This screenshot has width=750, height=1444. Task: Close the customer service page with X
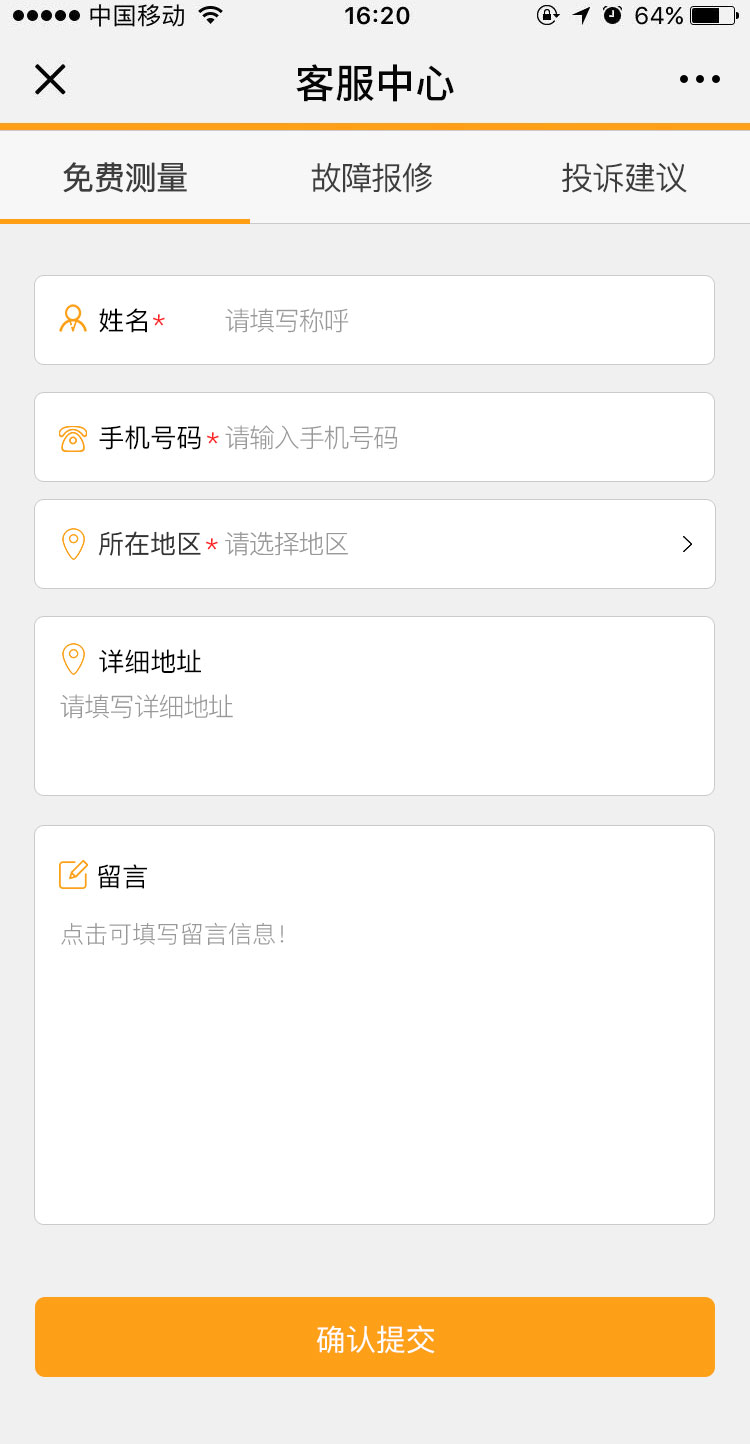(x=50, y=80)
